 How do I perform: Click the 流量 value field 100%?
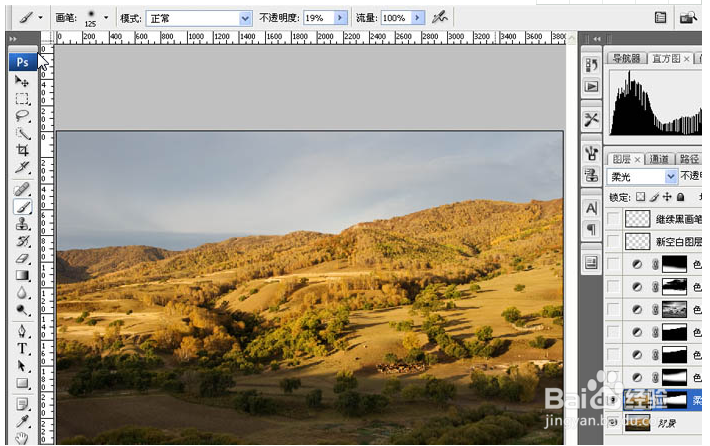tap(396, 18)
